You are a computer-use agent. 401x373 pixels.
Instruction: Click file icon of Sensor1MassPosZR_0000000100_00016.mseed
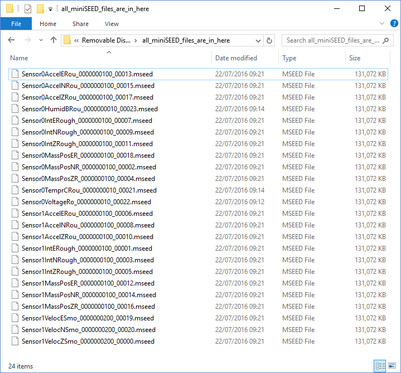[15, 306]
